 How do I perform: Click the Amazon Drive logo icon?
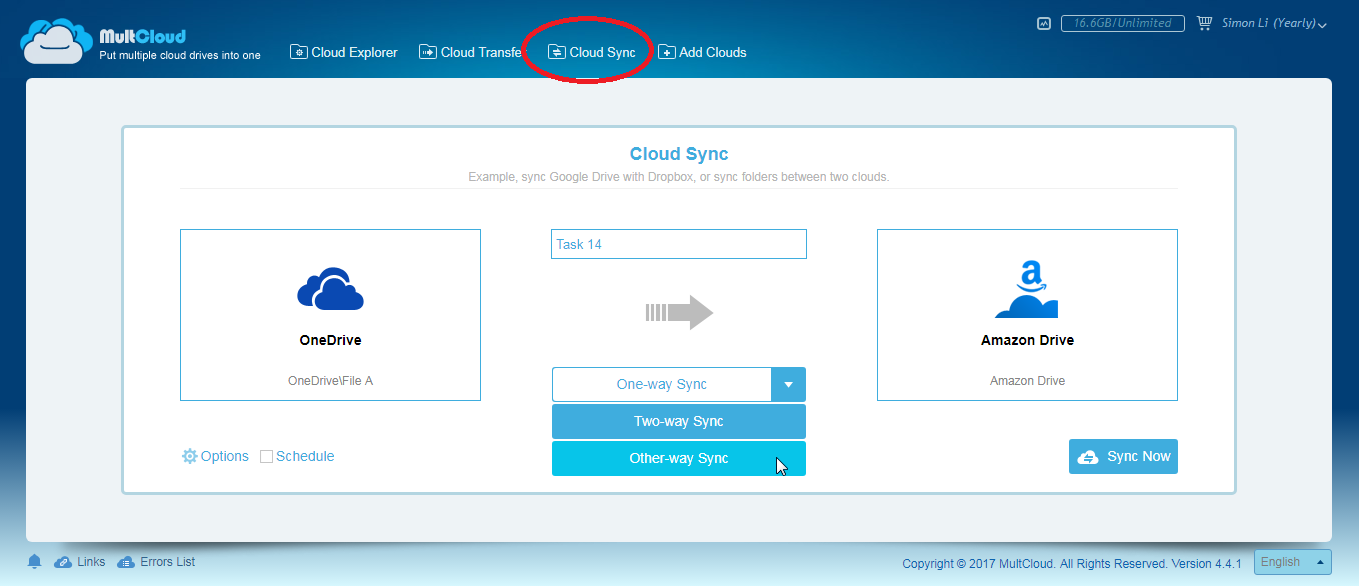point(1027,289)
